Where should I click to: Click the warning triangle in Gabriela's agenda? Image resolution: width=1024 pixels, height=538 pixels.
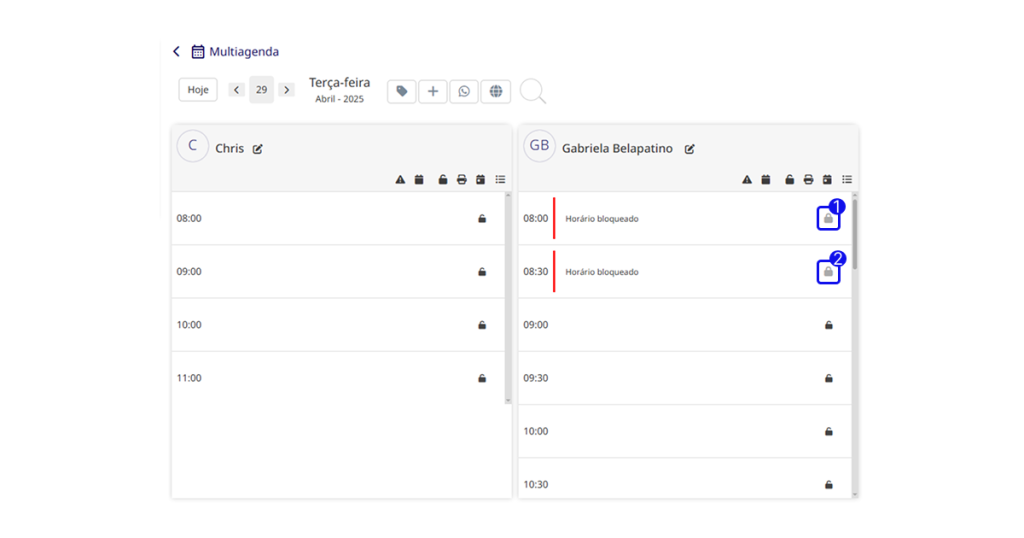(746, 180)
